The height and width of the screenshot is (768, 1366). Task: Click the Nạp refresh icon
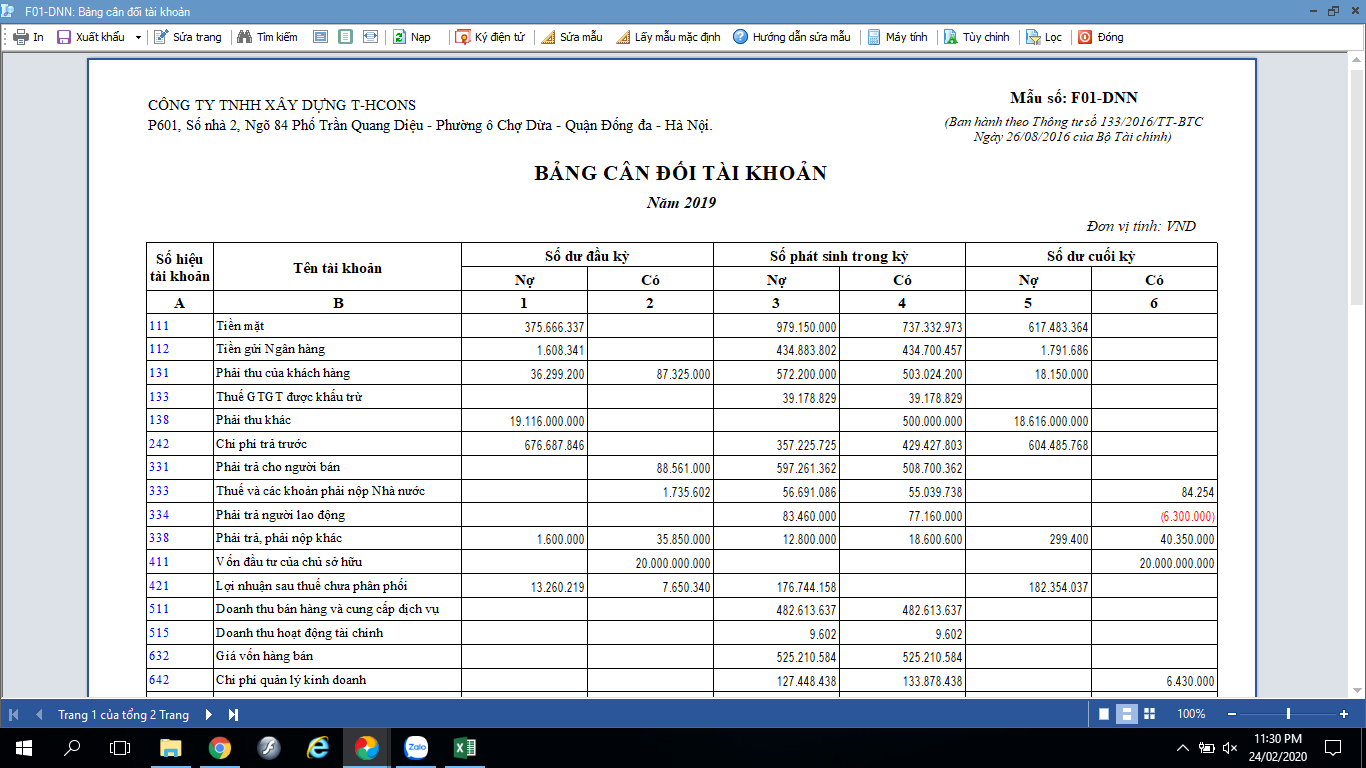tap(399, 37)
